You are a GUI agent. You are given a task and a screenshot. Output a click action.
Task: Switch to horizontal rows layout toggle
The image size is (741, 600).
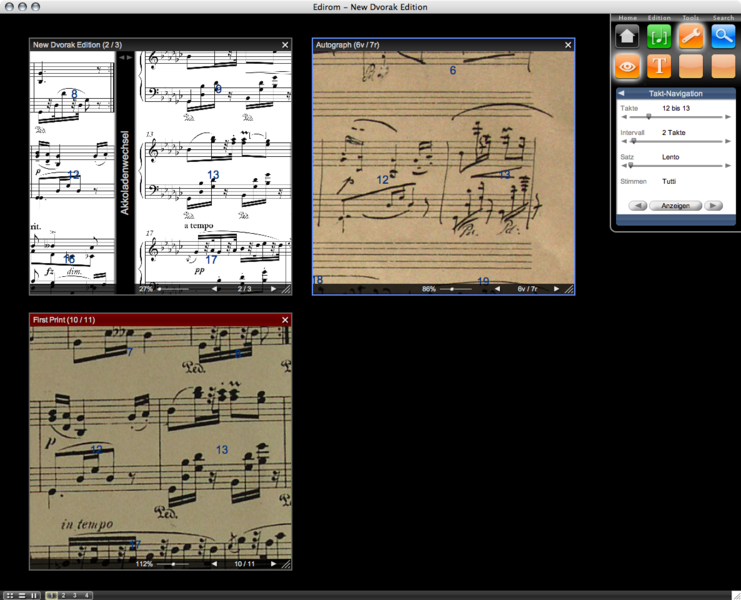coord(22,595)
